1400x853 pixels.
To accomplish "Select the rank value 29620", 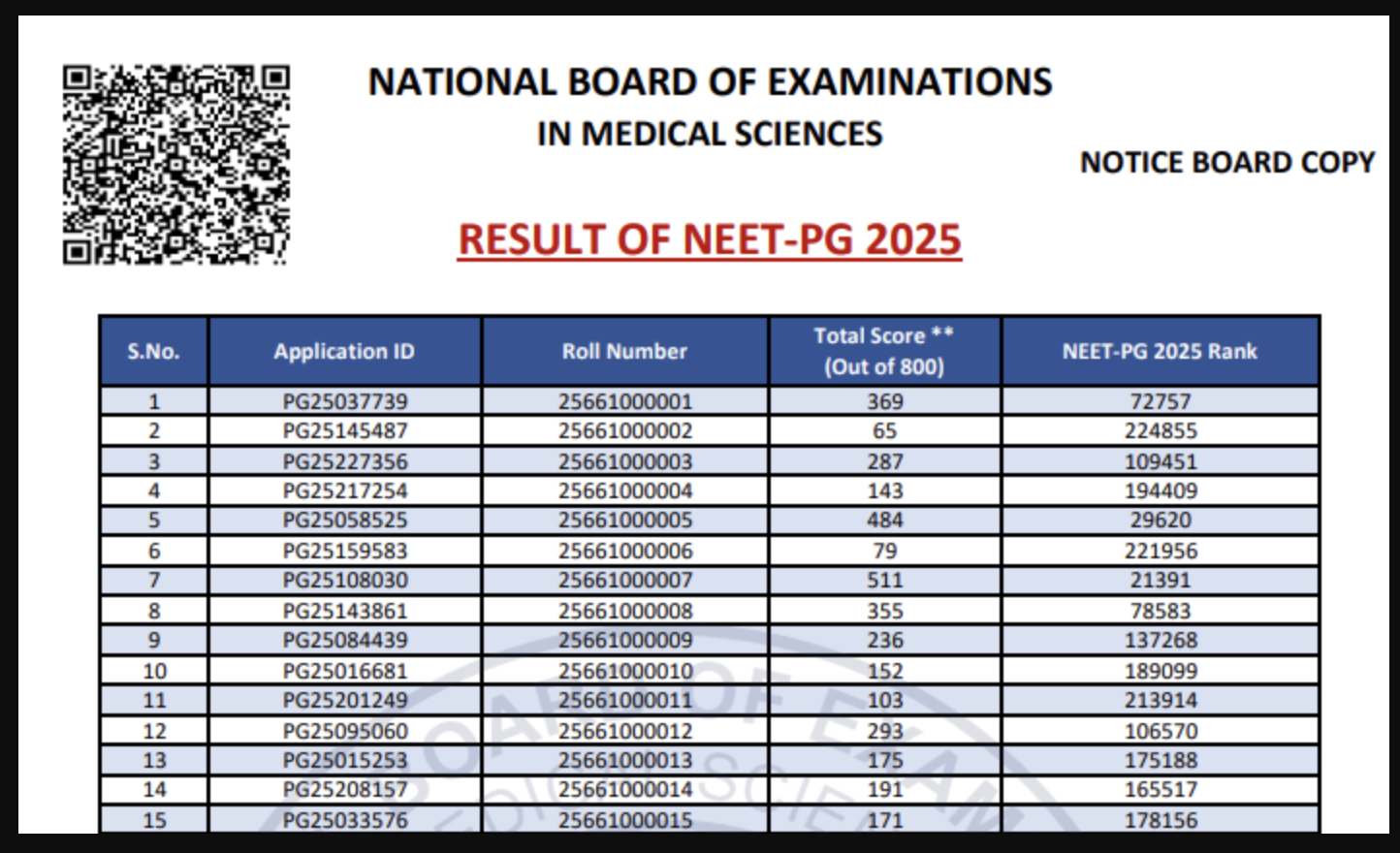I will tap(1161, 521).
